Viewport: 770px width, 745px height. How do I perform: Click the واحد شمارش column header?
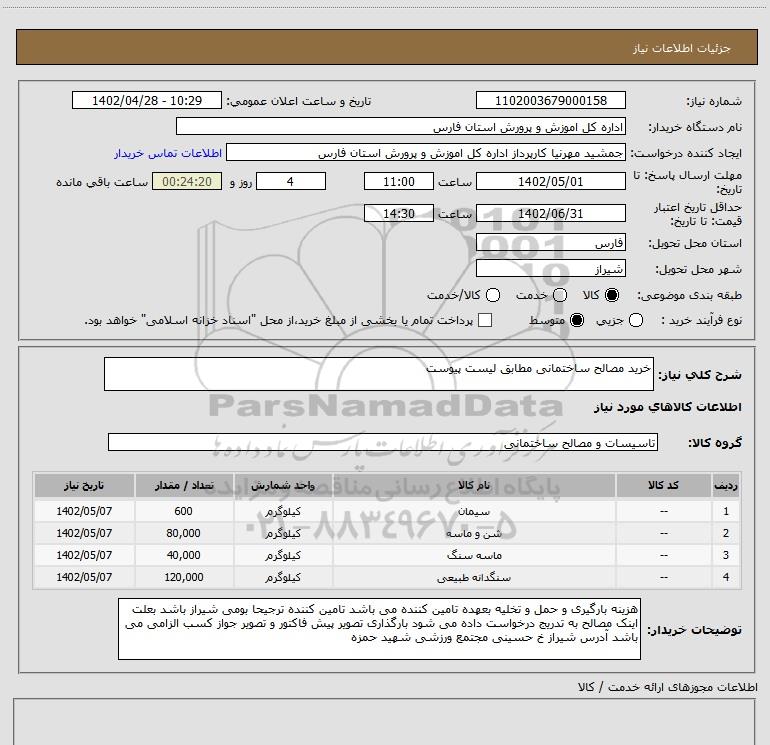283,486
